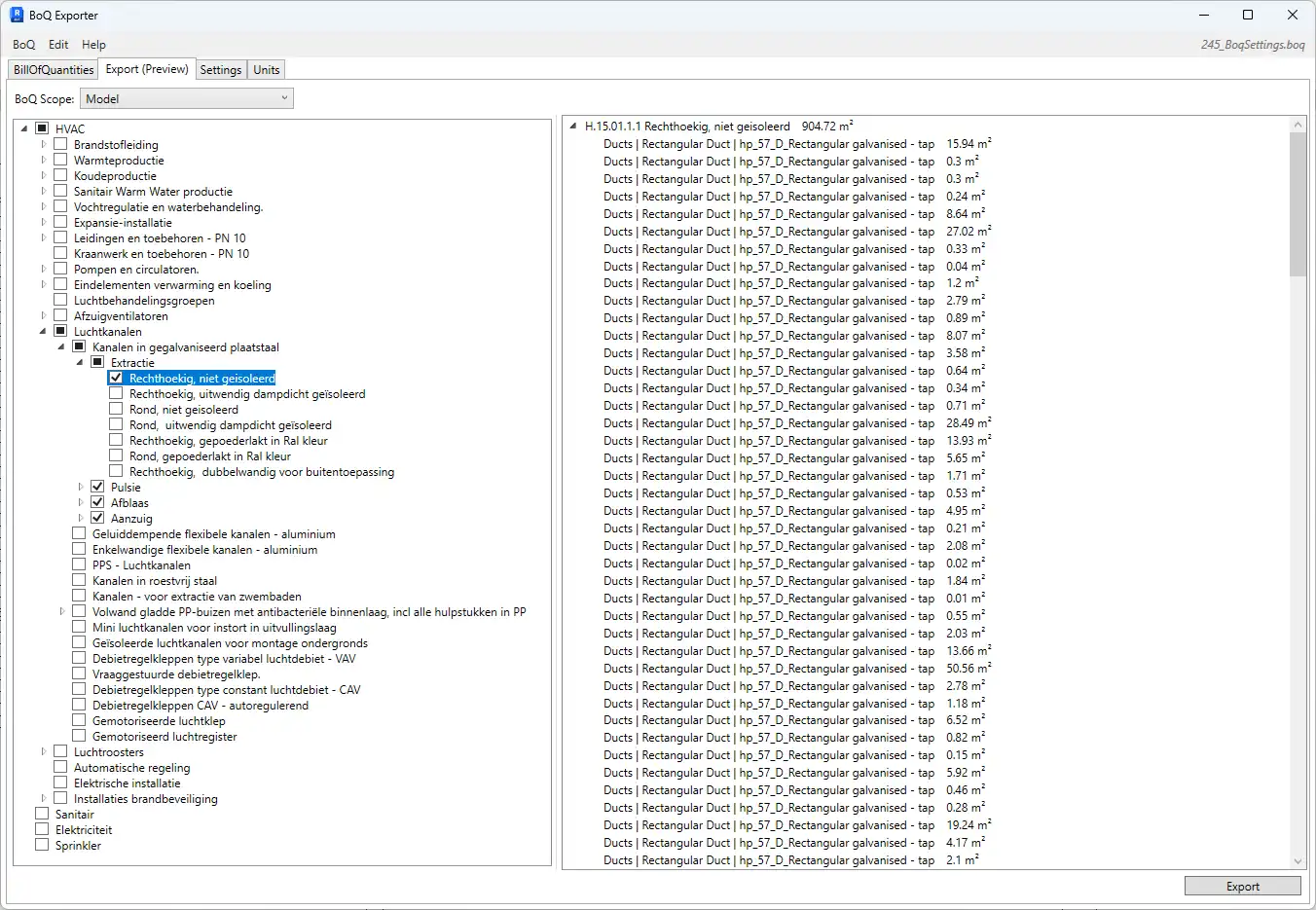Check the Sanitair checkbox

coord(42,814)
